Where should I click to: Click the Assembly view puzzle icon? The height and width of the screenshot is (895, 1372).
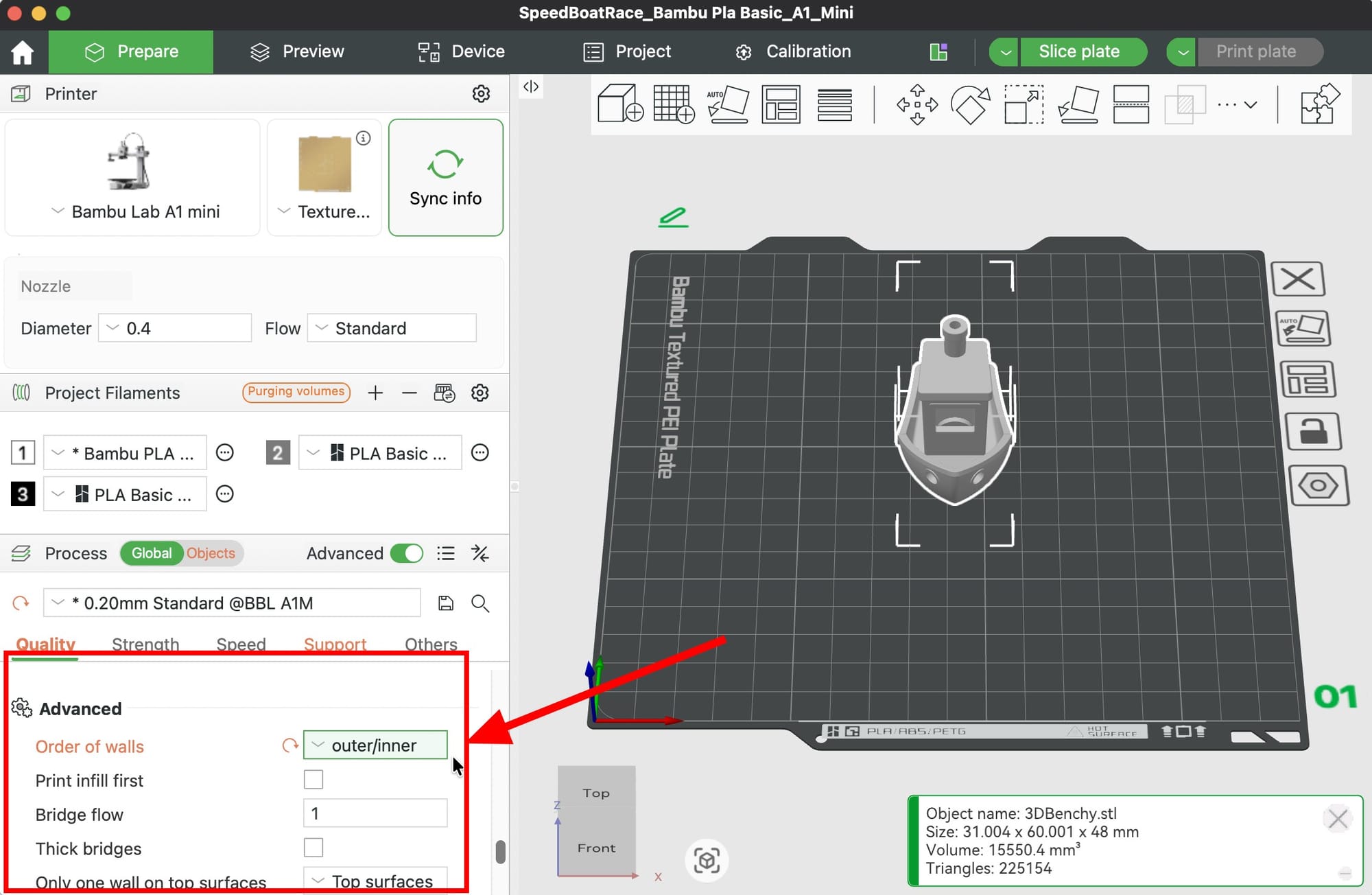click(x=1318, y=104)
